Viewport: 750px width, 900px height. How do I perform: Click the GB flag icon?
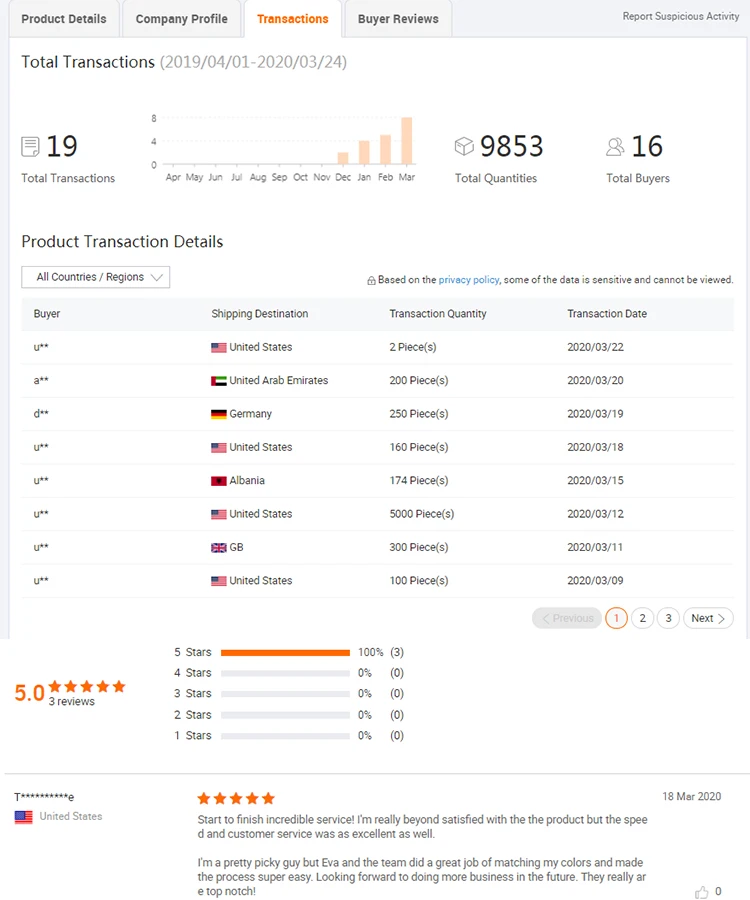(x=219, y=548)
